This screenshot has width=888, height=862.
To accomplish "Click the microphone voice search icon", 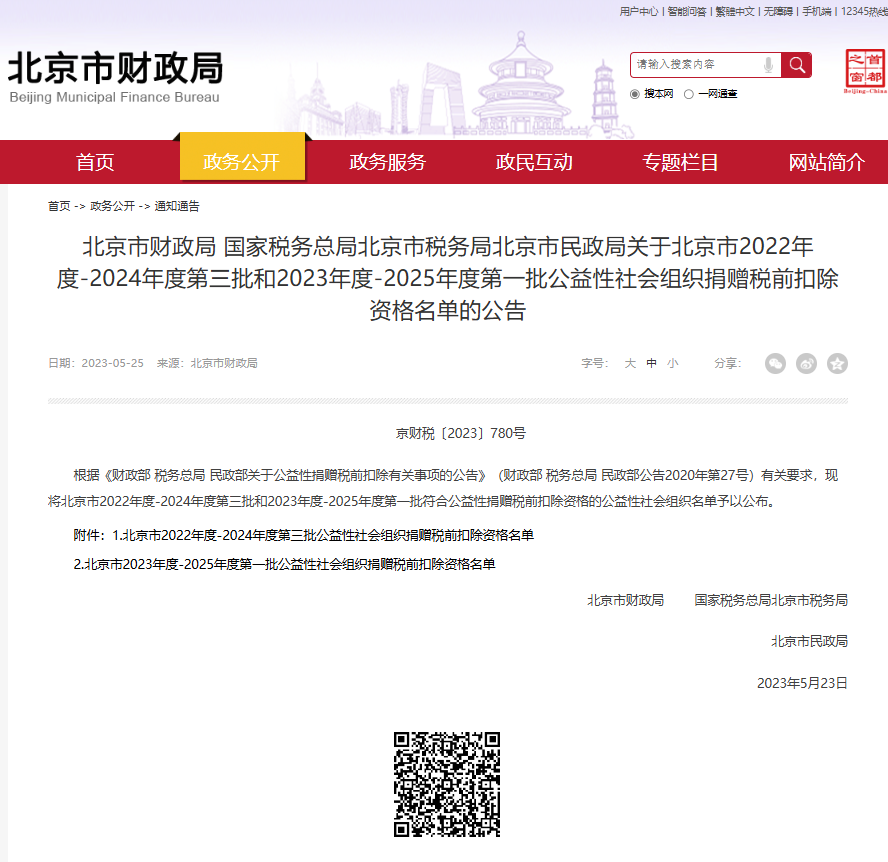I will point(768,65).
